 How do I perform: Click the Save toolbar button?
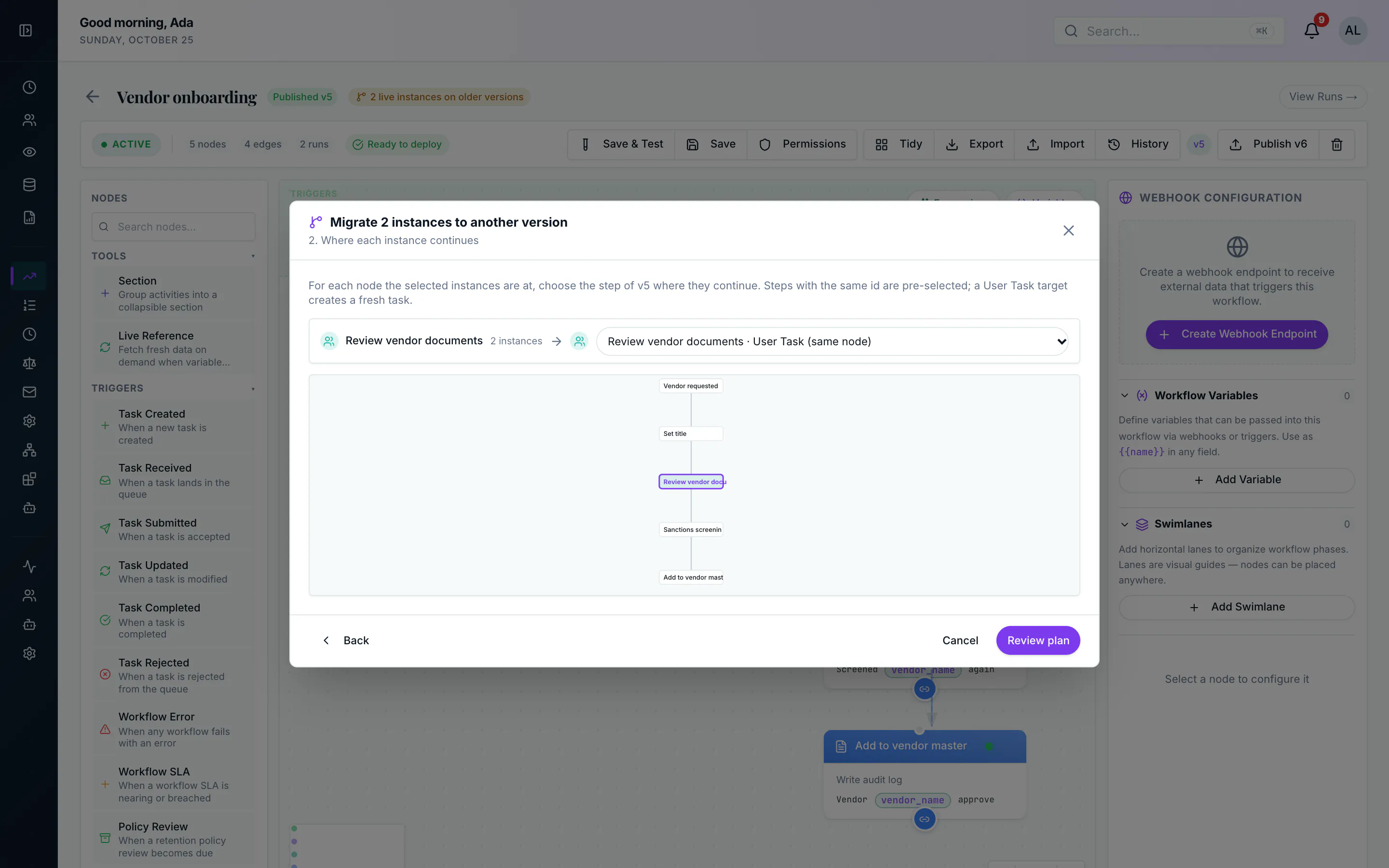click(710, 144)
